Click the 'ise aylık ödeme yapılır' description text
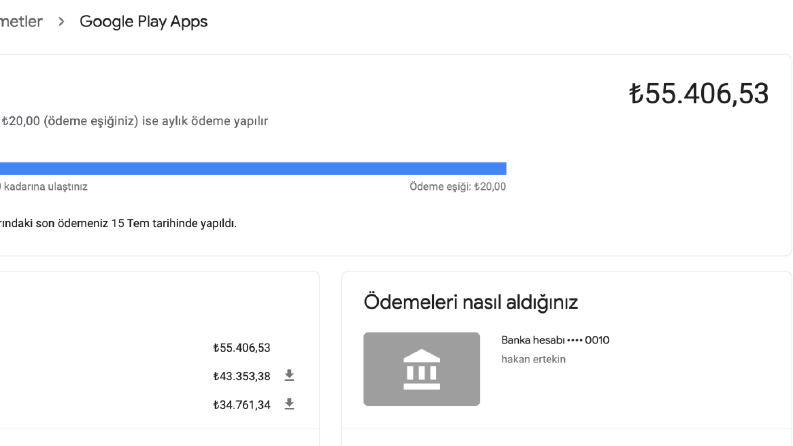793x446 pixels. point(205,121)
